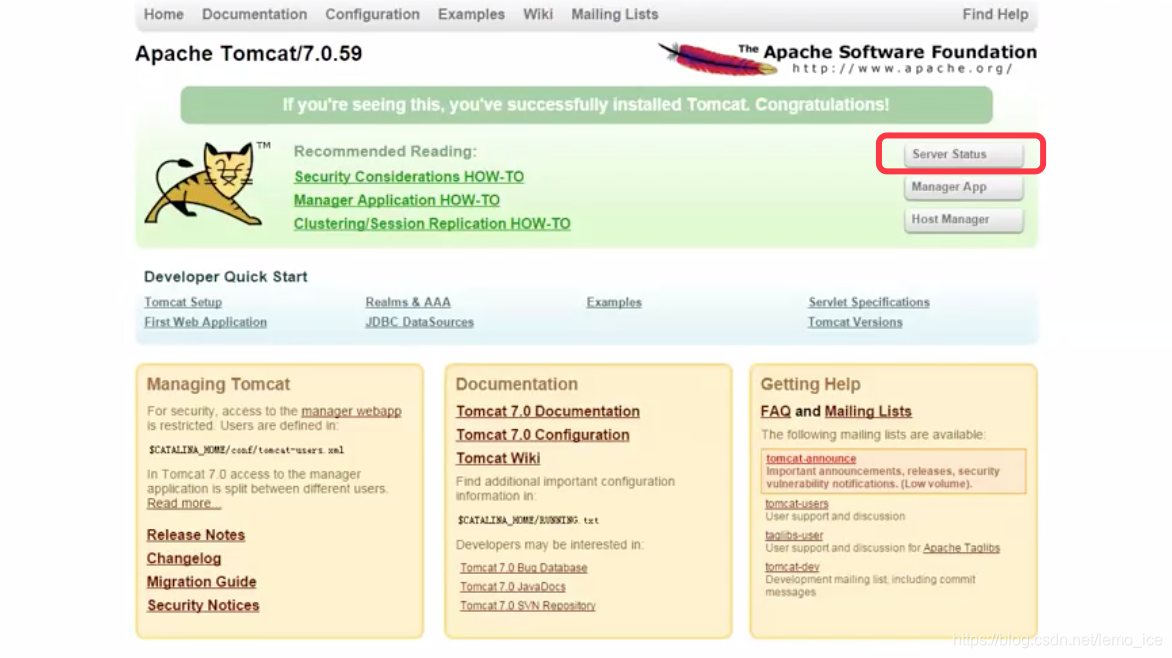The width and height of the screenshot is (1172, 658).
Task: Open the Home nav item
Action: [164, 14]
